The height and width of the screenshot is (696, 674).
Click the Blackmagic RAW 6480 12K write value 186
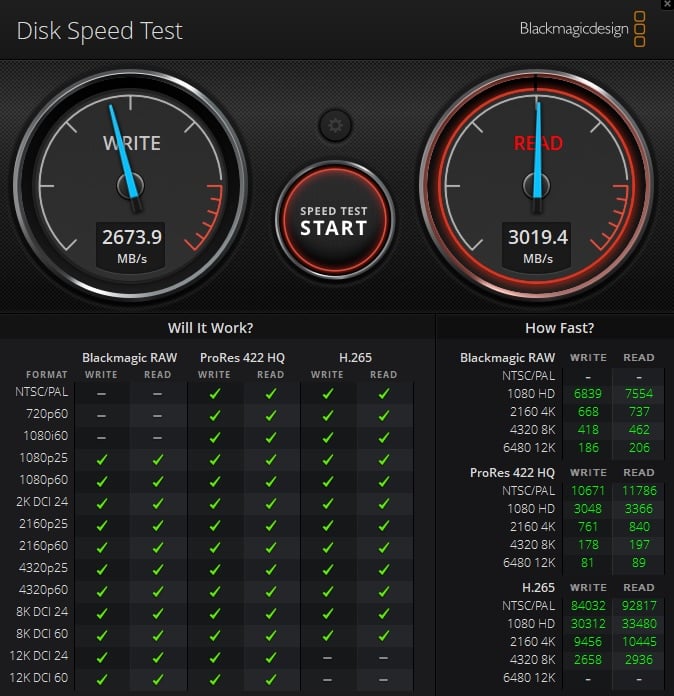coord(588,448)
